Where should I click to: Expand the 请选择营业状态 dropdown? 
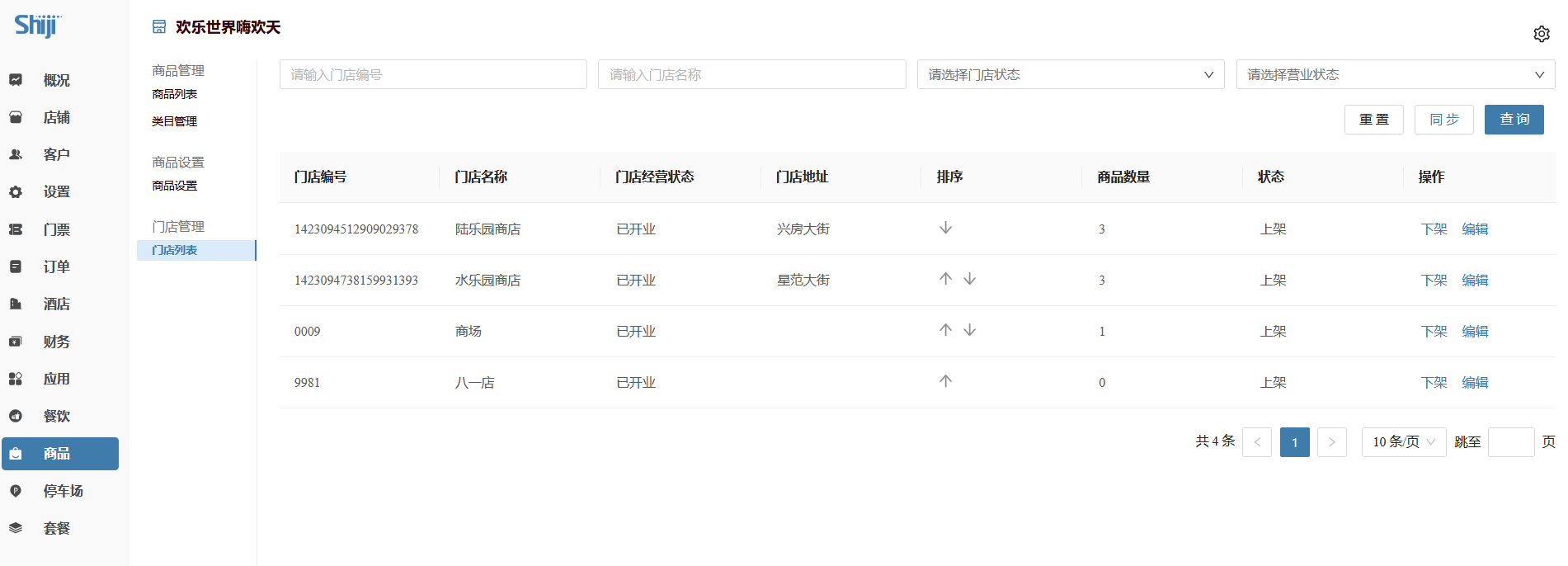(x=1395, y=74)
